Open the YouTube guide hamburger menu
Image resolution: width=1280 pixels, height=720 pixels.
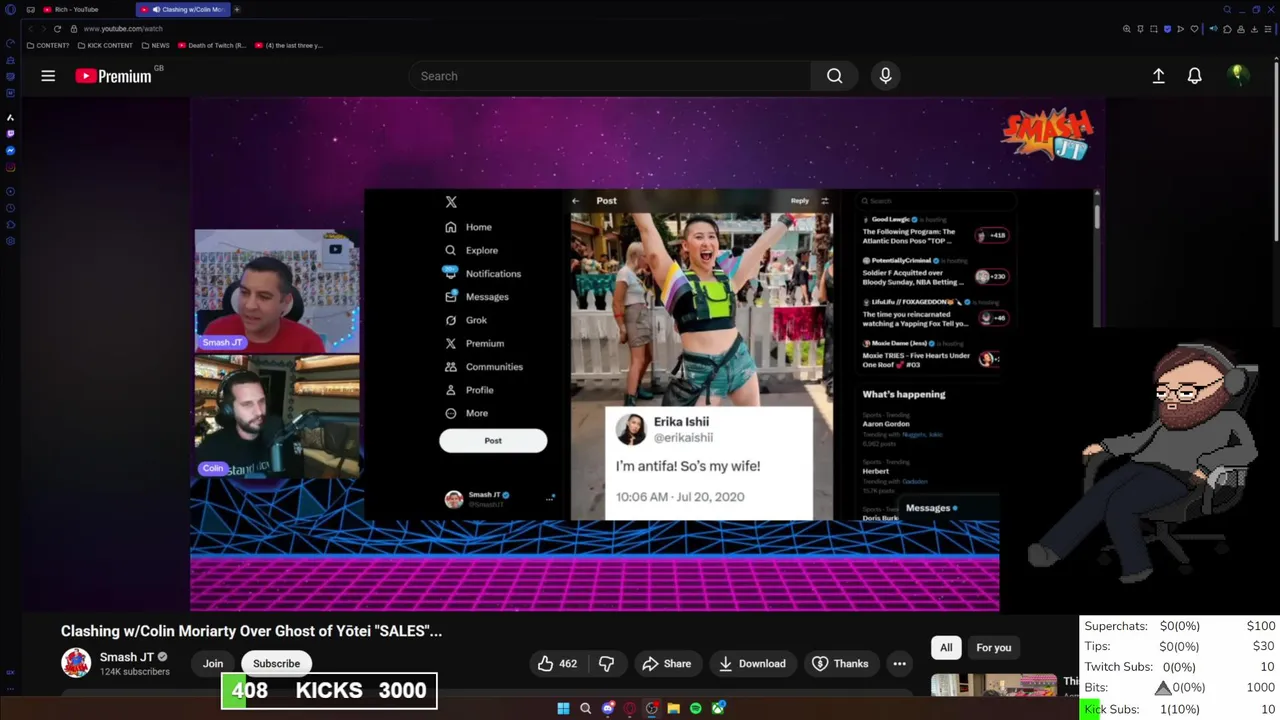(48, 76)
